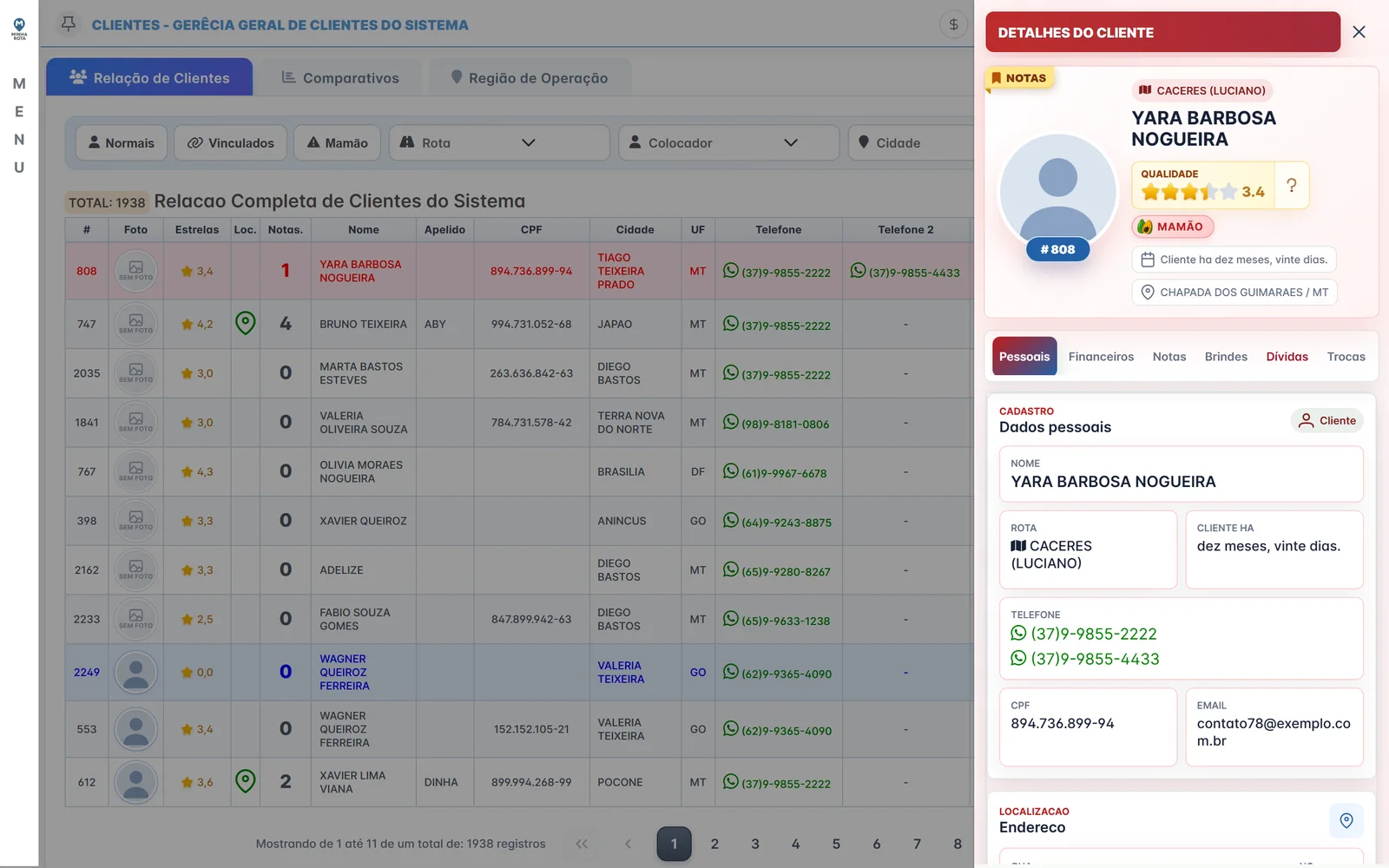This screenshot has height=868, width=1389.
Task: Click the green location marker for Bruno Teixeira
Action: click(246, 324)
